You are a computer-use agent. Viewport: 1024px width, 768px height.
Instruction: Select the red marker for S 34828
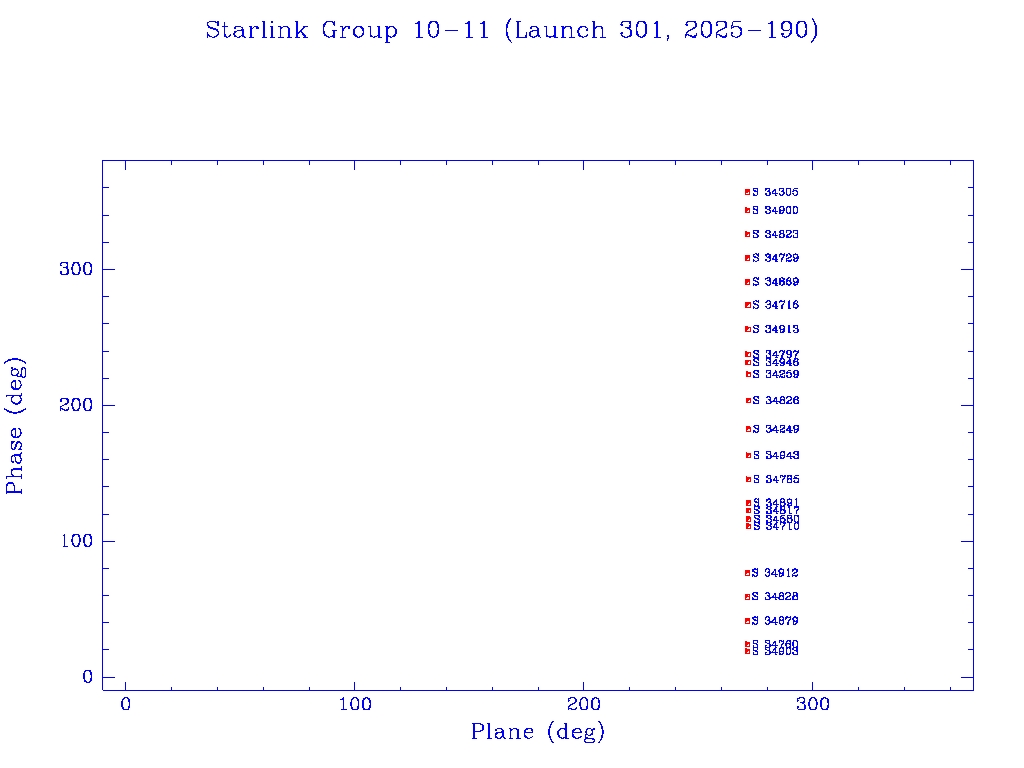point(747,597)
